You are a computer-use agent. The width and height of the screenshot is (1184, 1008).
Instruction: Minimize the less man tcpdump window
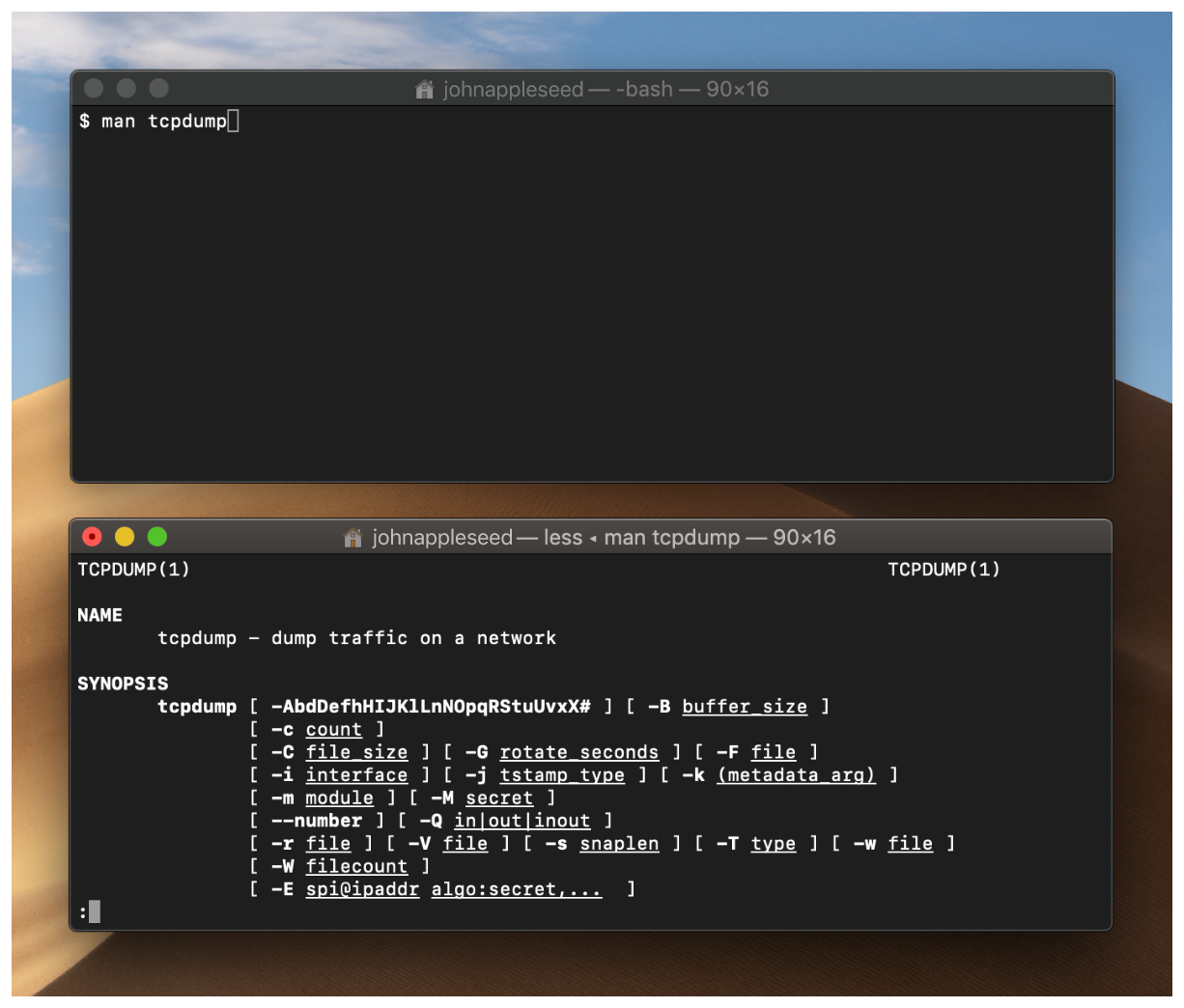[x=125, y=537]
